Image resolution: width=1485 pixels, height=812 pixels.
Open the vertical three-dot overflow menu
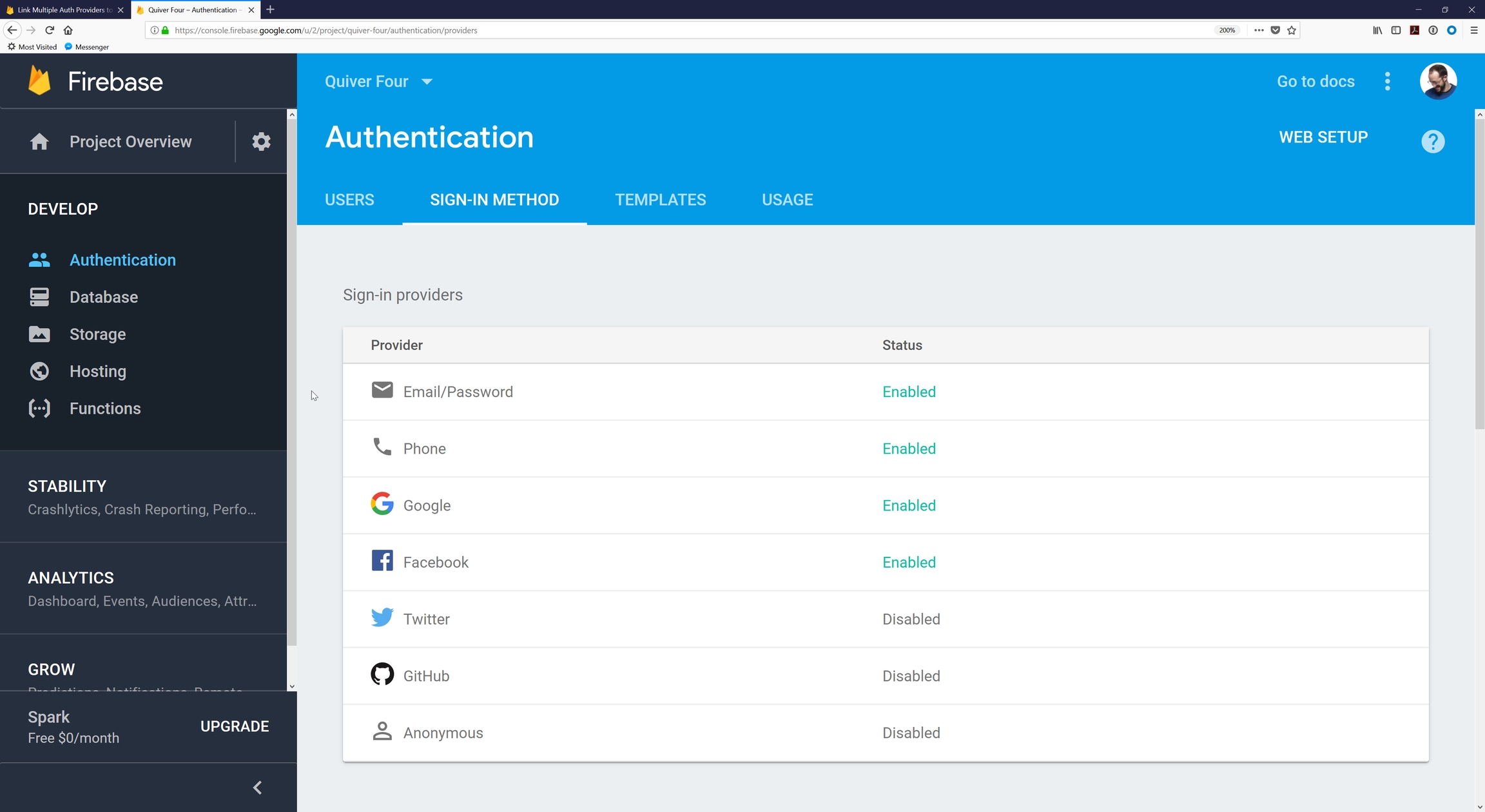point(1387,81)
